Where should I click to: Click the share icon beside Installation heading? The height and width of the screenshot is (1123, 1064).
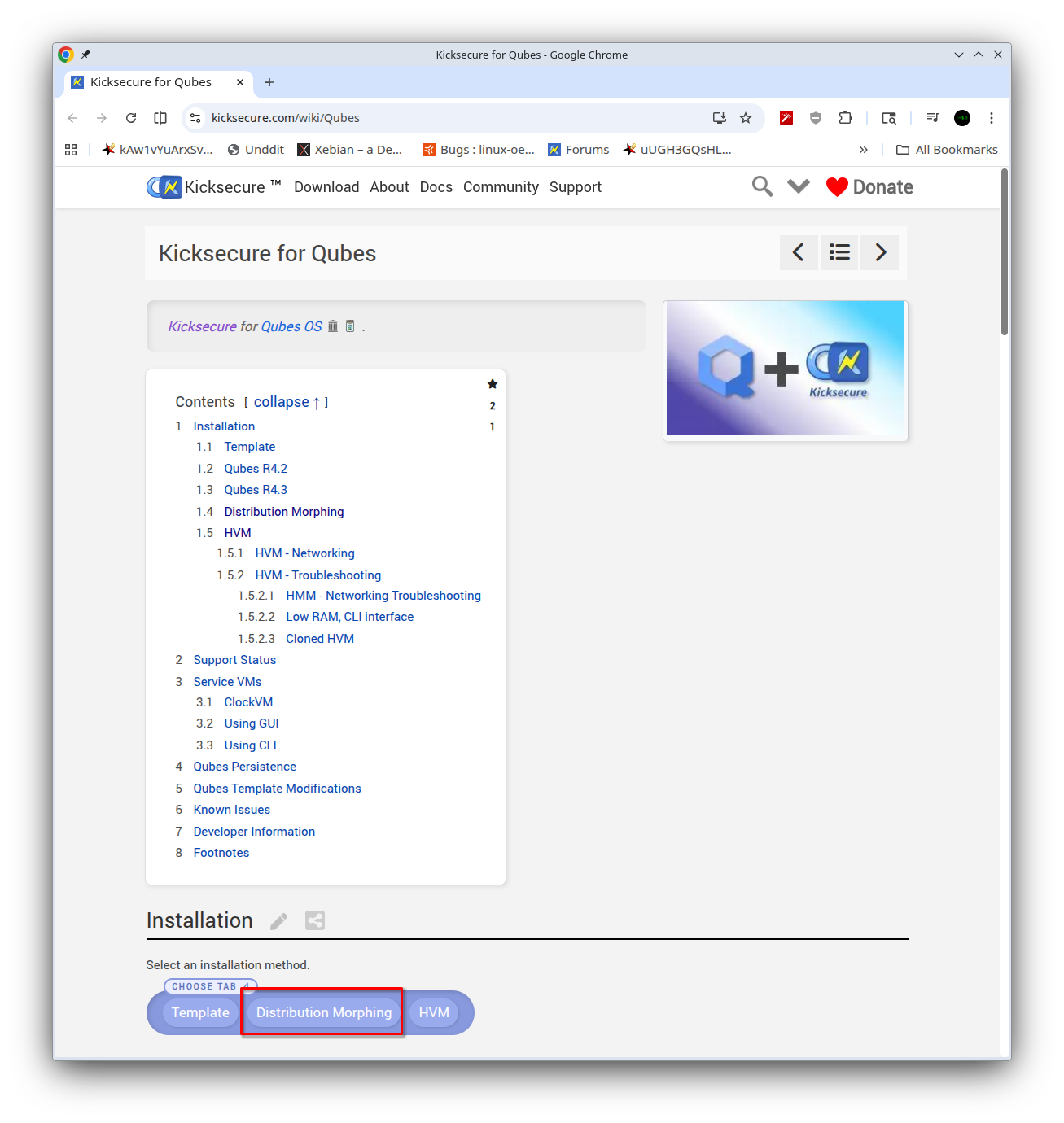click(x=315, y=920)
